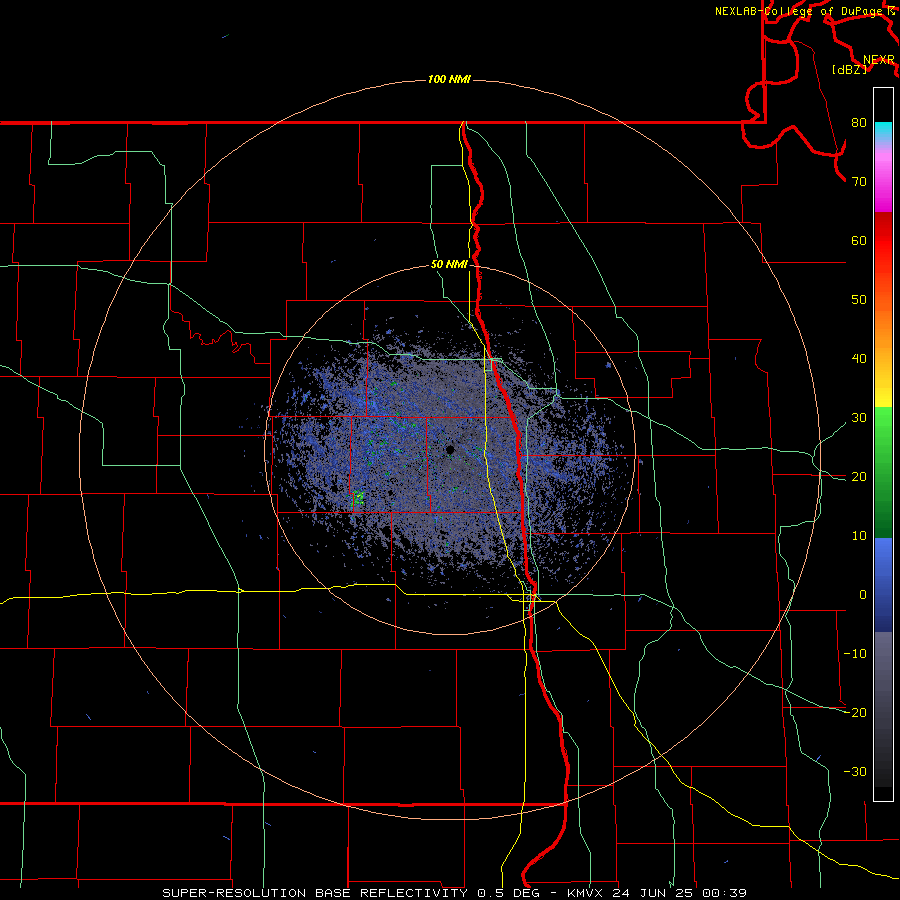The width and height of the screenshot is (900, 900).
Task: Click the '50 NMI' range ring label
Action: (449, 265)
